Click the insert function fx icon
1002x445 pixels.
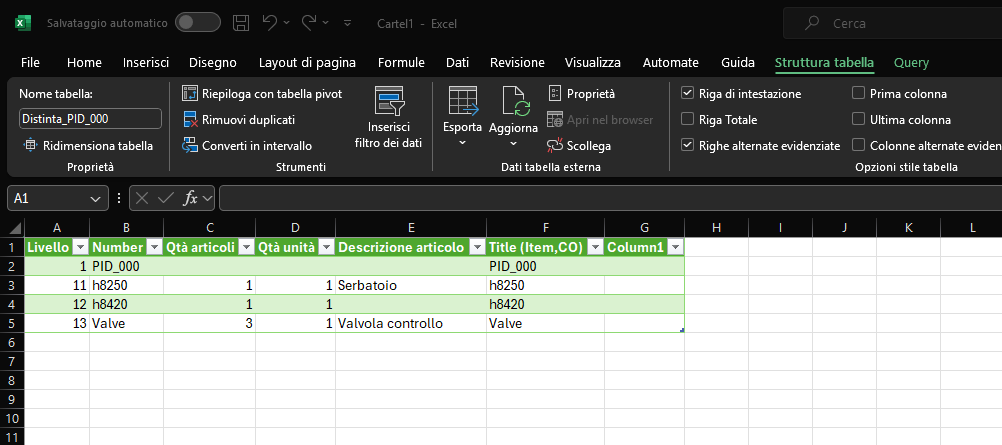pos(191,198)
